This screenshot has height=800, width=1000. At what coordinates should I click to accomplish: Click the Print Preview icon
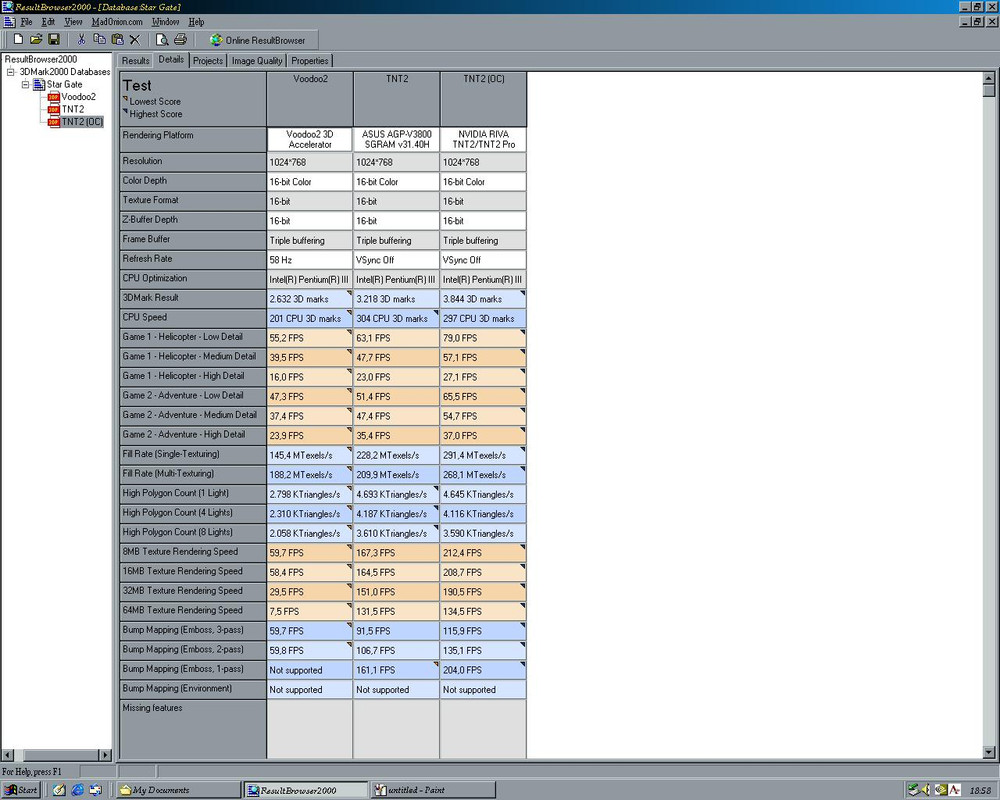(x=162, y=40)
